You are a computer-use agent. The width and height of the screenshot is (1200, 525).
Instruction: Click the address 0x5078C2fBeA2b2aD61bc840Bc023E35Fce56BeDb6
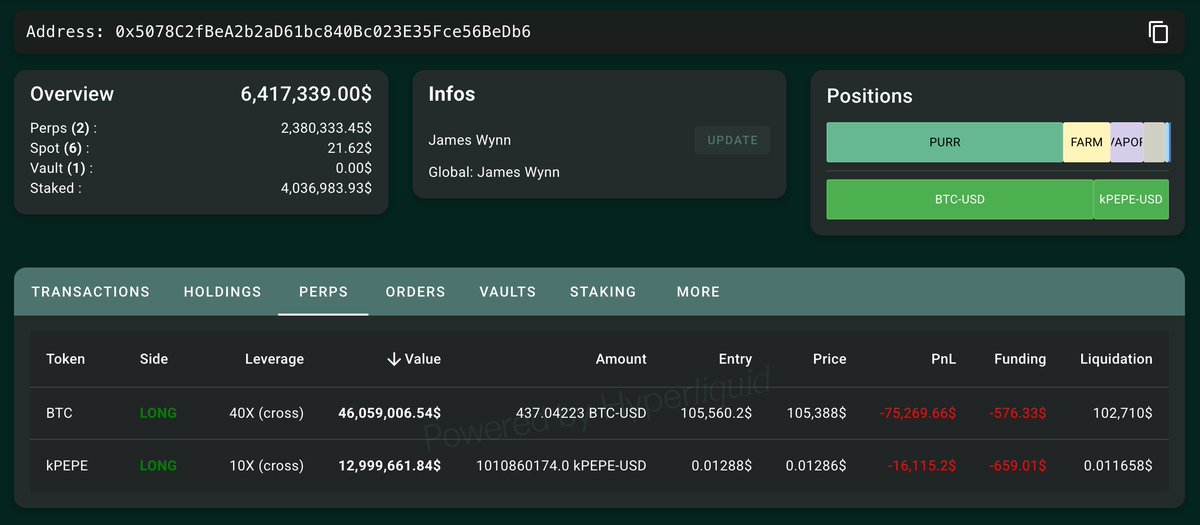[323, 32]
